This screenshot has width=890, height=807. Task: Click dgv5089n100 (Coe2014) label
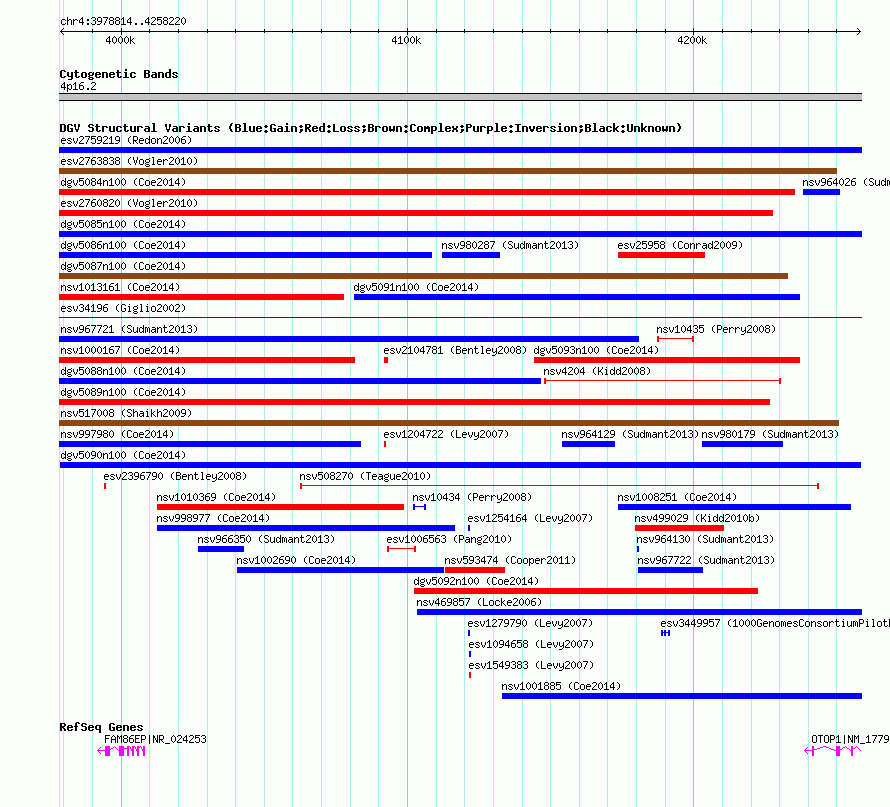click(x=123, y=392)
